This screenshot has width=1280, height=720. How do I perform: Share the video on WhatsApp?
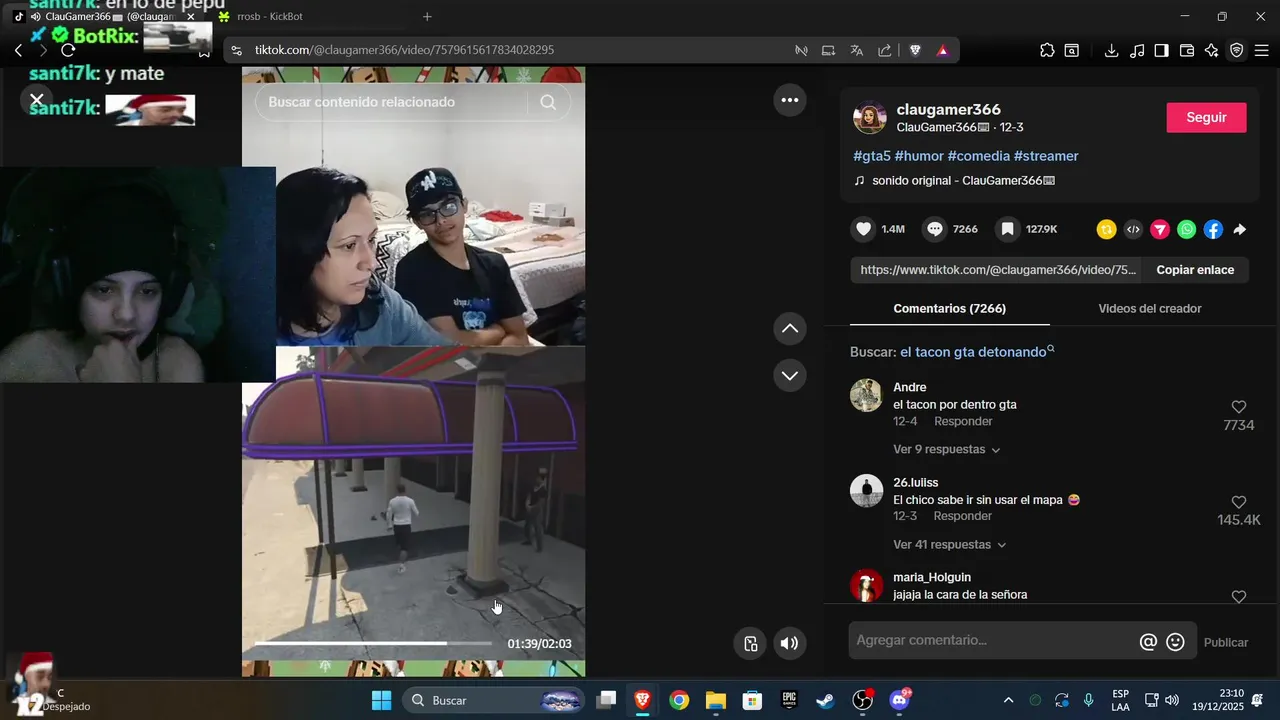coord(1186,229)
